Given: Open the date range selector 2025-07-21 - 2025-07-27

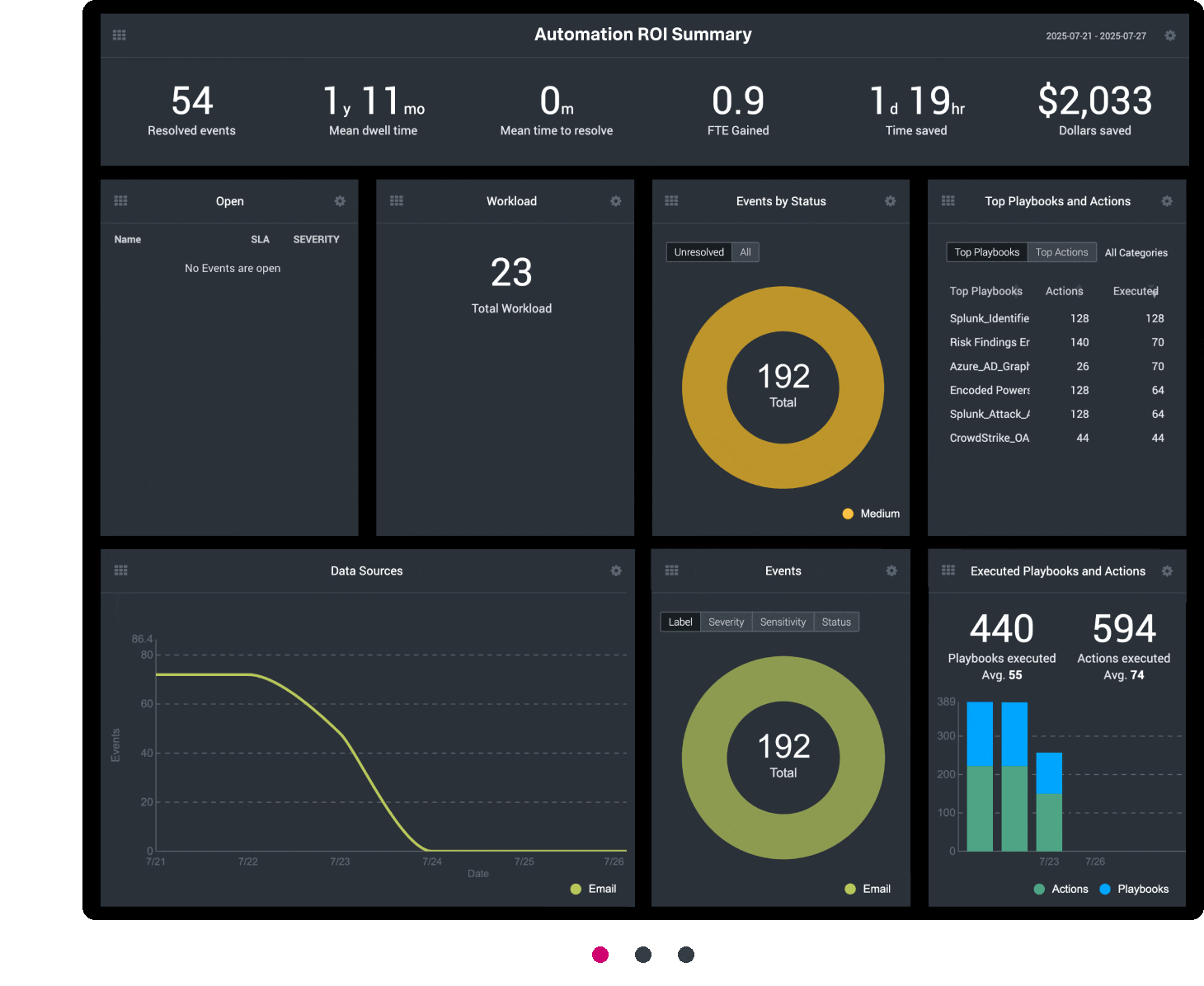Looking at the screenshot, I should click(x=1094, y=35).
